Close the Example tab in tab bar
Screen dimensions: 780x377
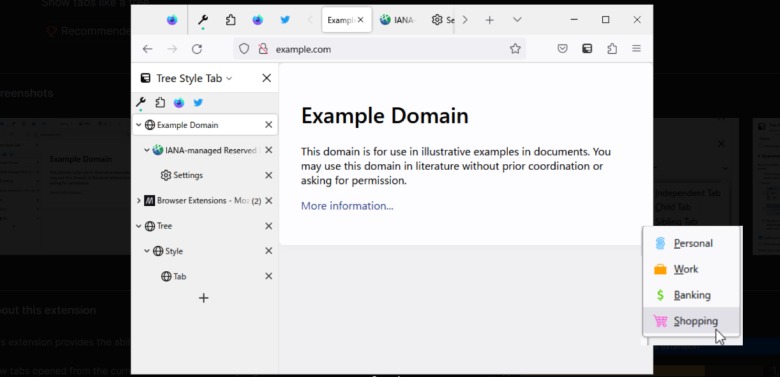[x=361, y=20]
